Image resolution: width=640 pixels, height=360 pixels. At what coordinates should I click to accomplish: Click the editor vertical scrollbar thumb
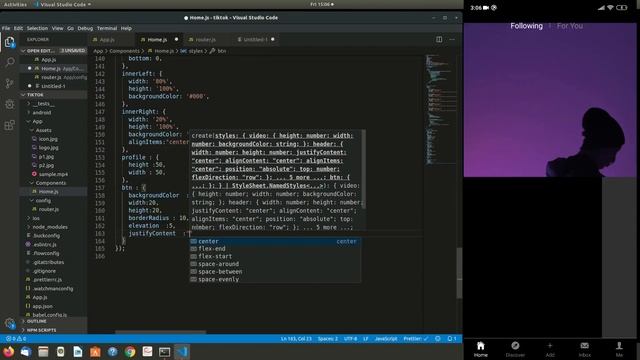click(x=459, y=272)
